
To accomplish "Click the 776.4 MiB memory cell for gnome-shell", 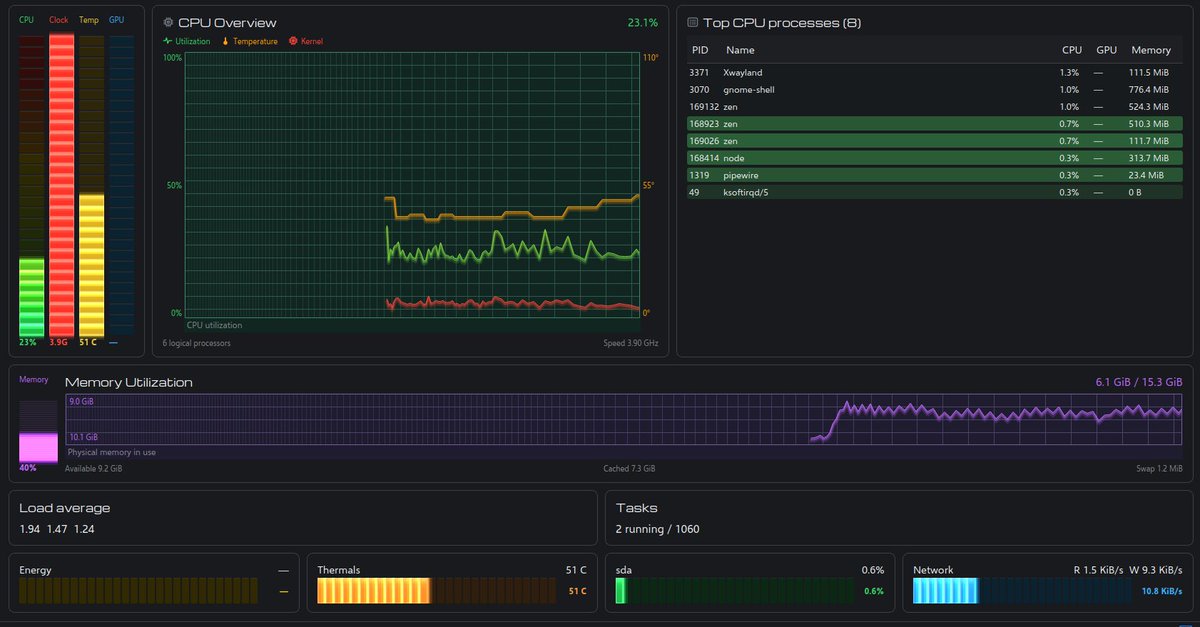I will pos(1150,90).
